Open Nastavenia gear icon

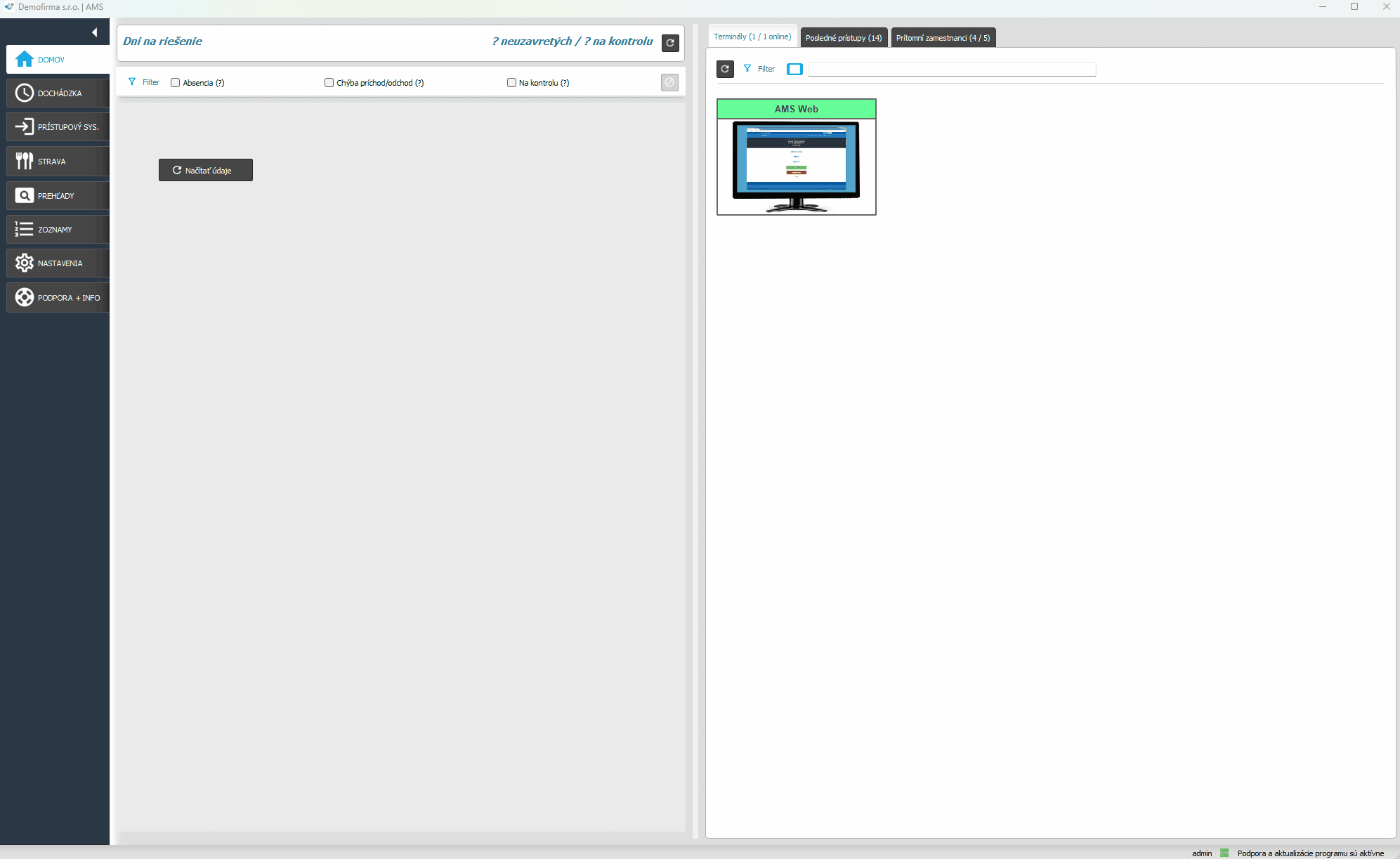click(x=25, y=263)
